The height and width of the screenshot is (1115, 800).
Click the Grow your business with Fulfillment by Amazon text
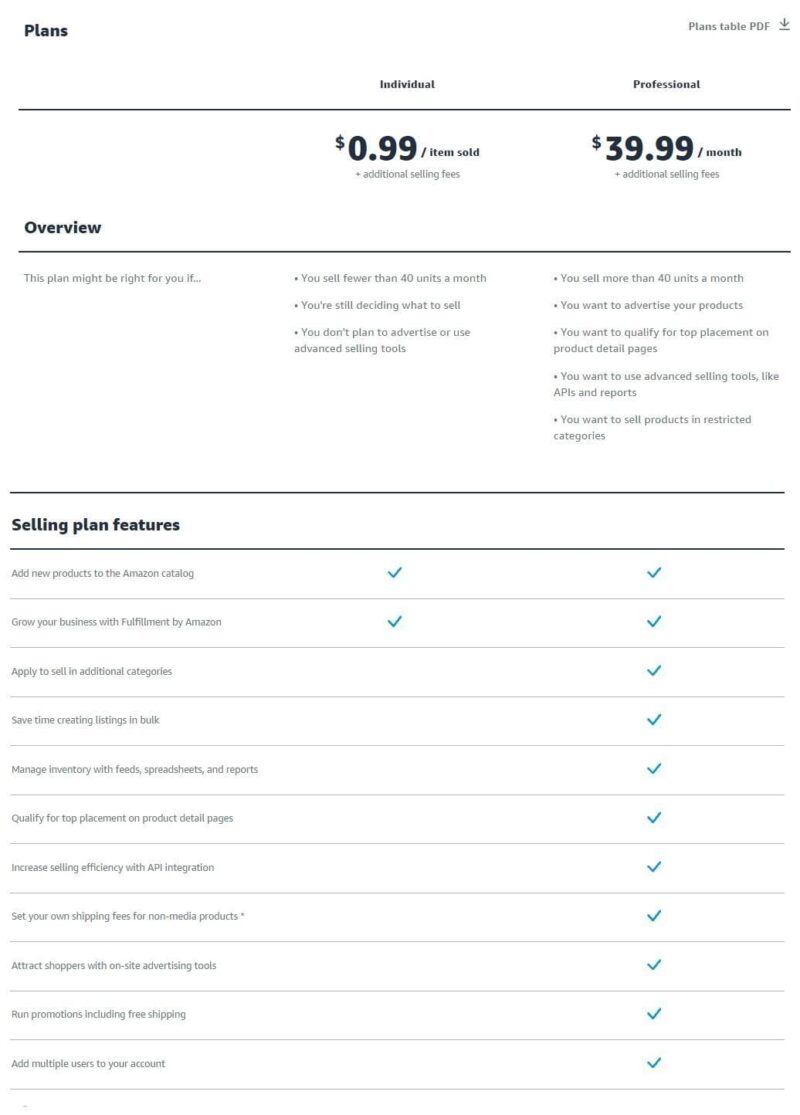[x=116, y=622]
